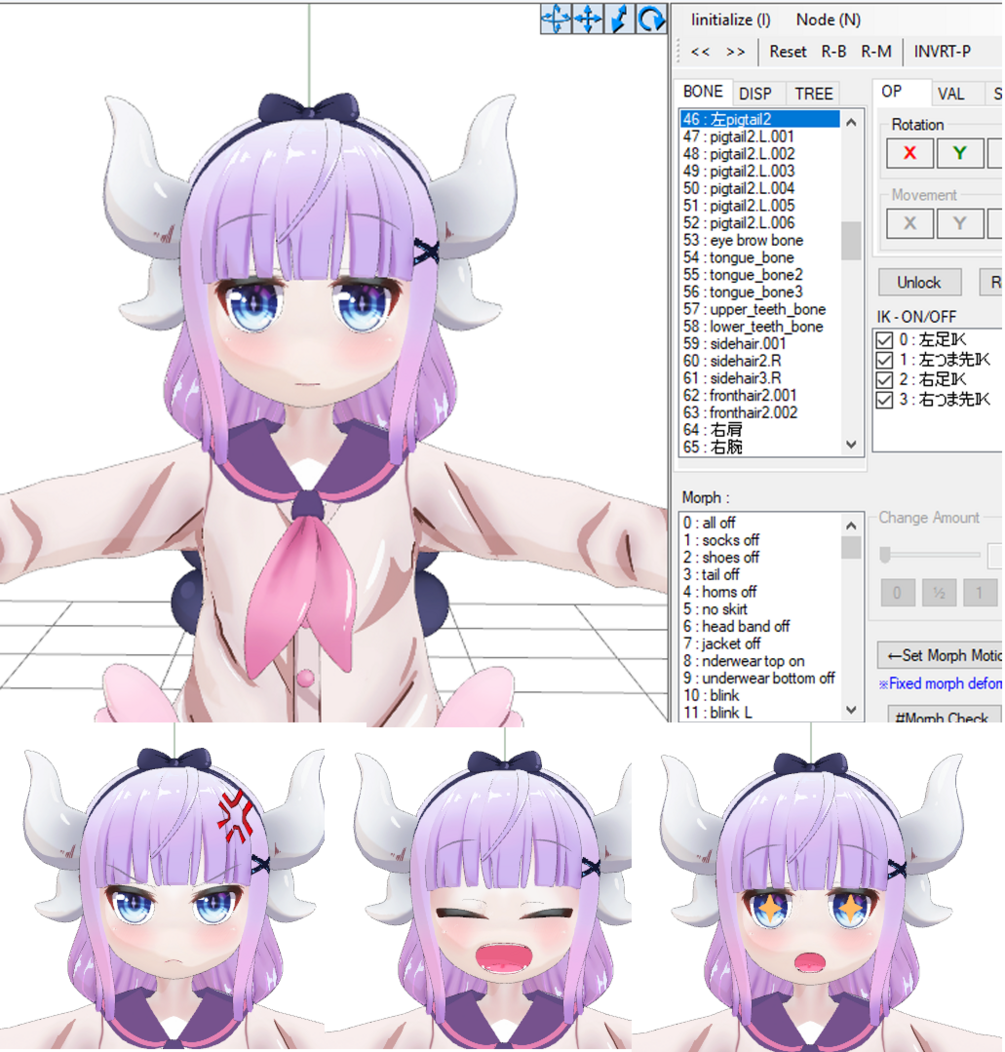Click the bone list scroll-up arrow

click(x=851, y=121)
